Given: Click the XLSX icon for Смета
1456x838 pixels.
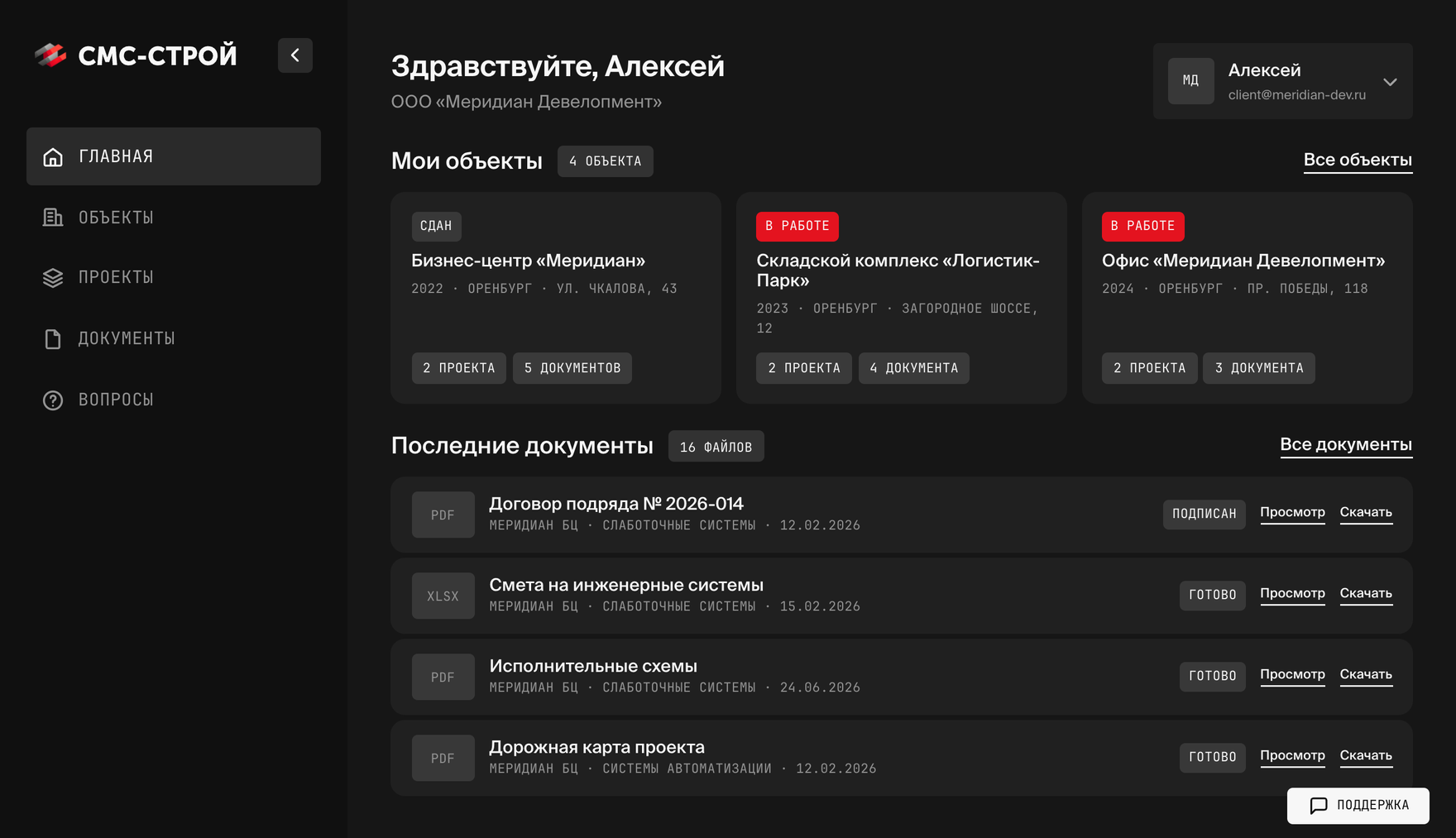Looking at the screenshot, I should point(443,596).
